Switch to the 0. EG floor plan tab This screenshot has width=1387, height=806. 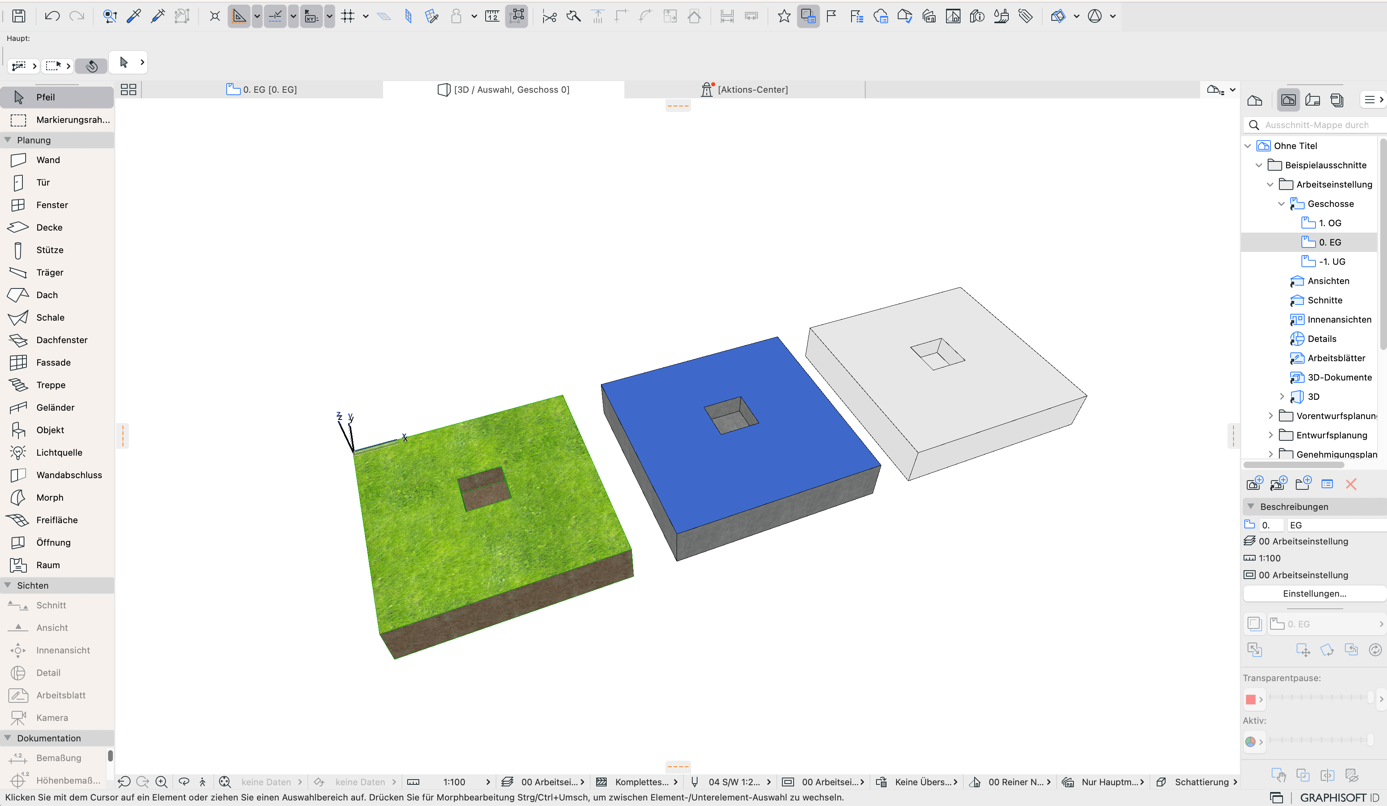pyautogui.click(x=262, y=89)
